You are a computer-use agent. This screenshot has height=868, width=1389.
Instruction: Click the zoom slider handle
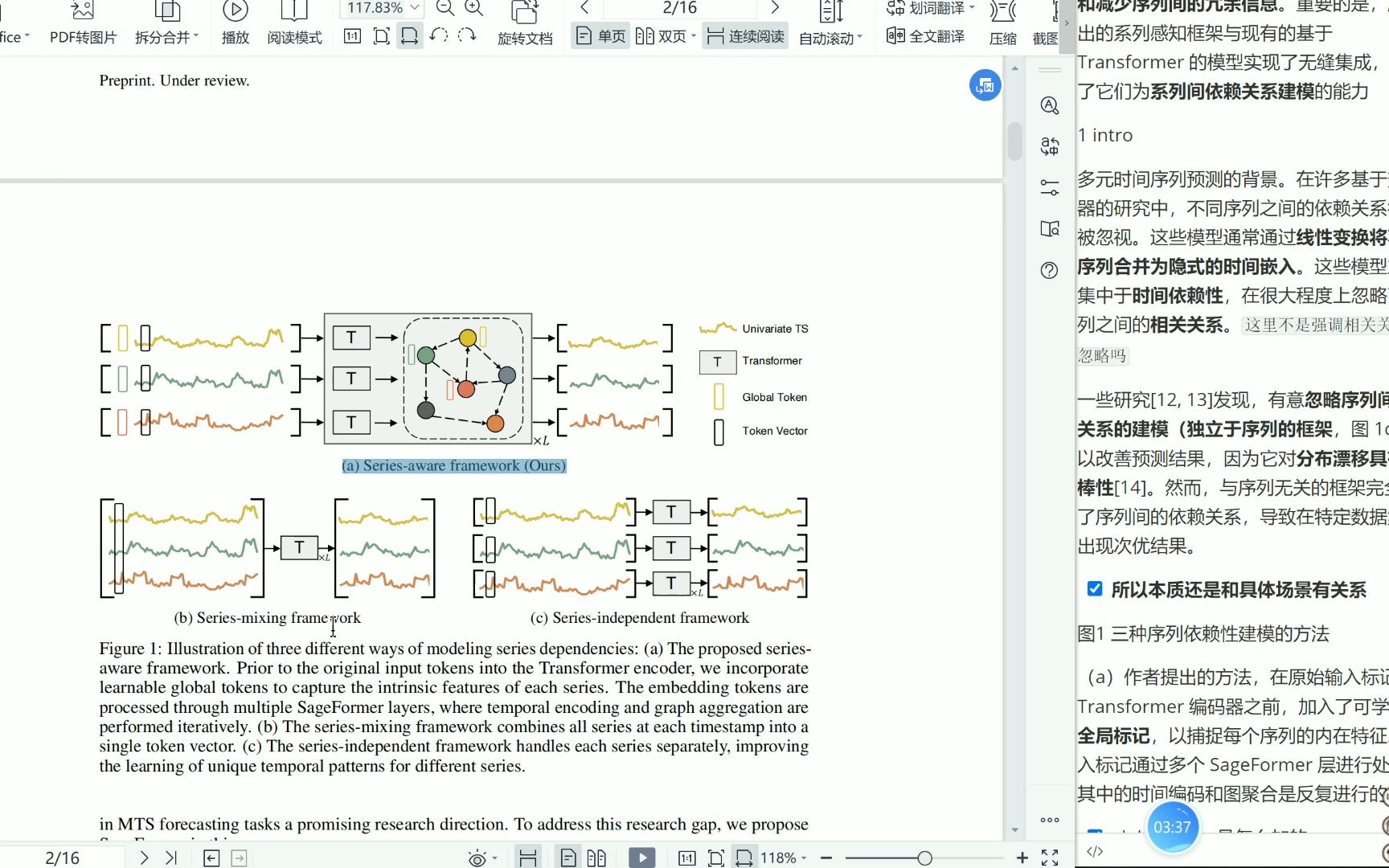tap(925, 858)
